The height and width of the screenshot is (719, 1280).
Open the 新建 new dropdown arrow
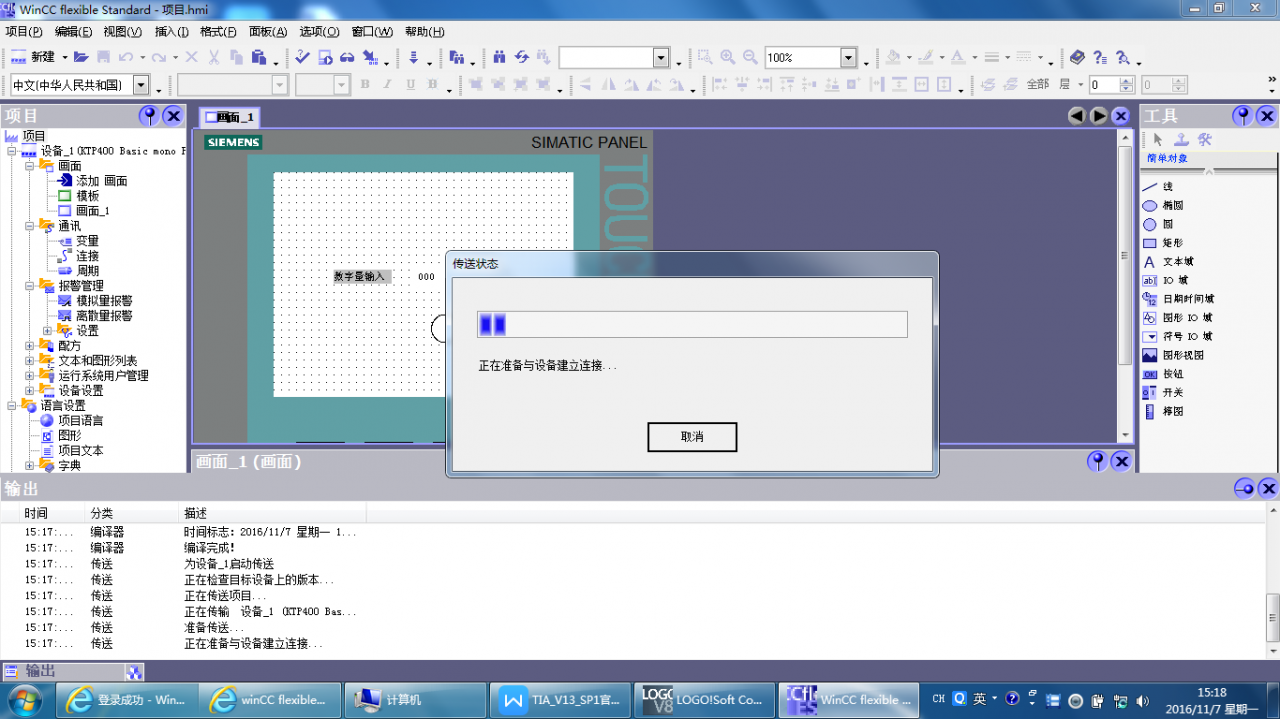point(65,58)
